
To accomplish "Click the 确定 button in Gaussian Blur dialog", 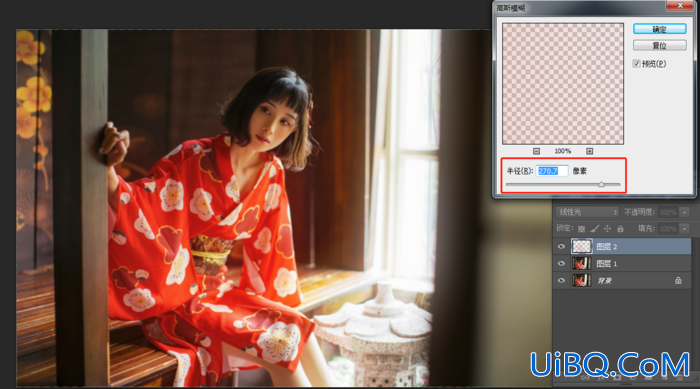I will coord(659,29).
